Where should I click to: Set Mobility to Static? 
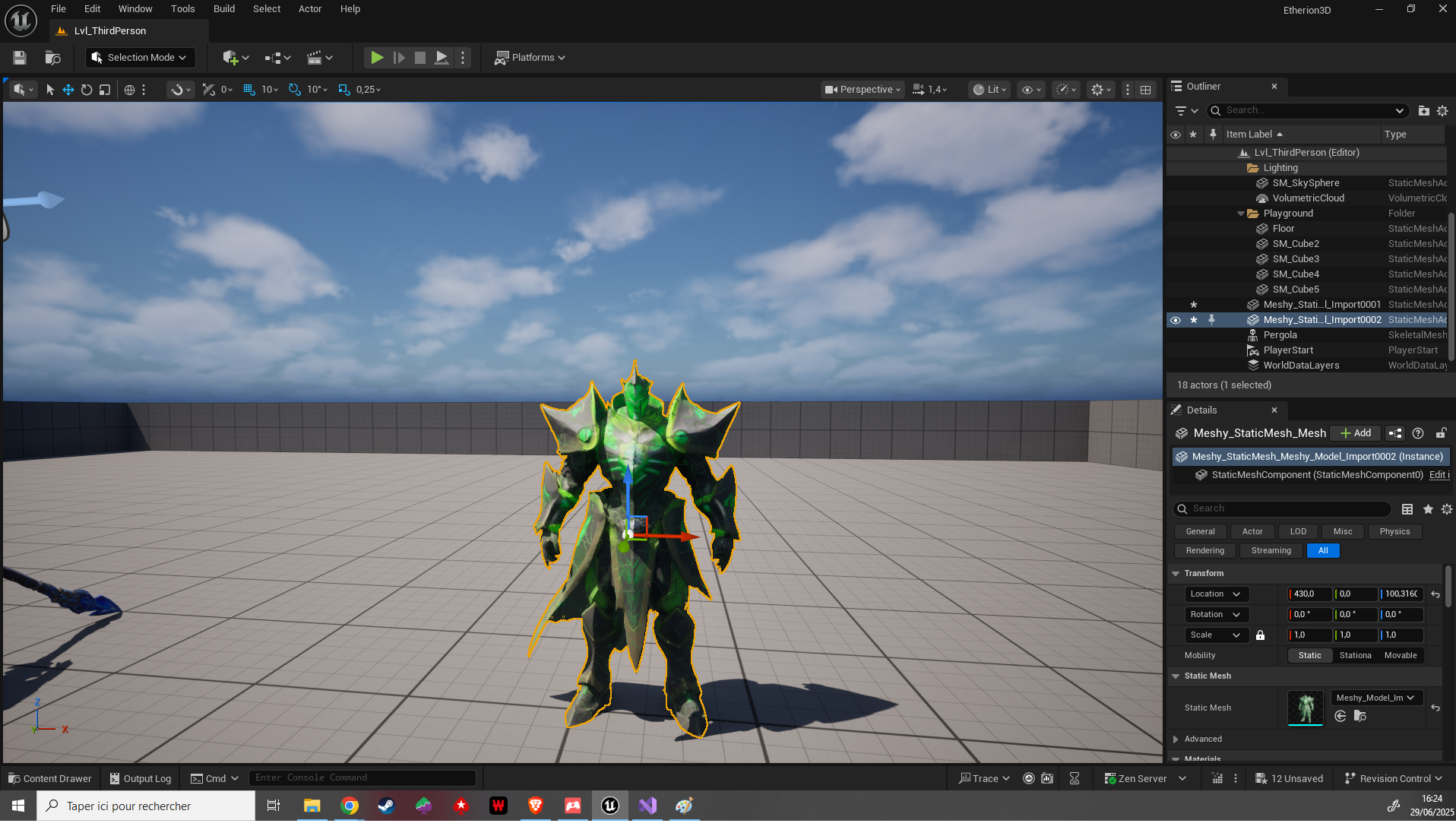point(1309,656)
